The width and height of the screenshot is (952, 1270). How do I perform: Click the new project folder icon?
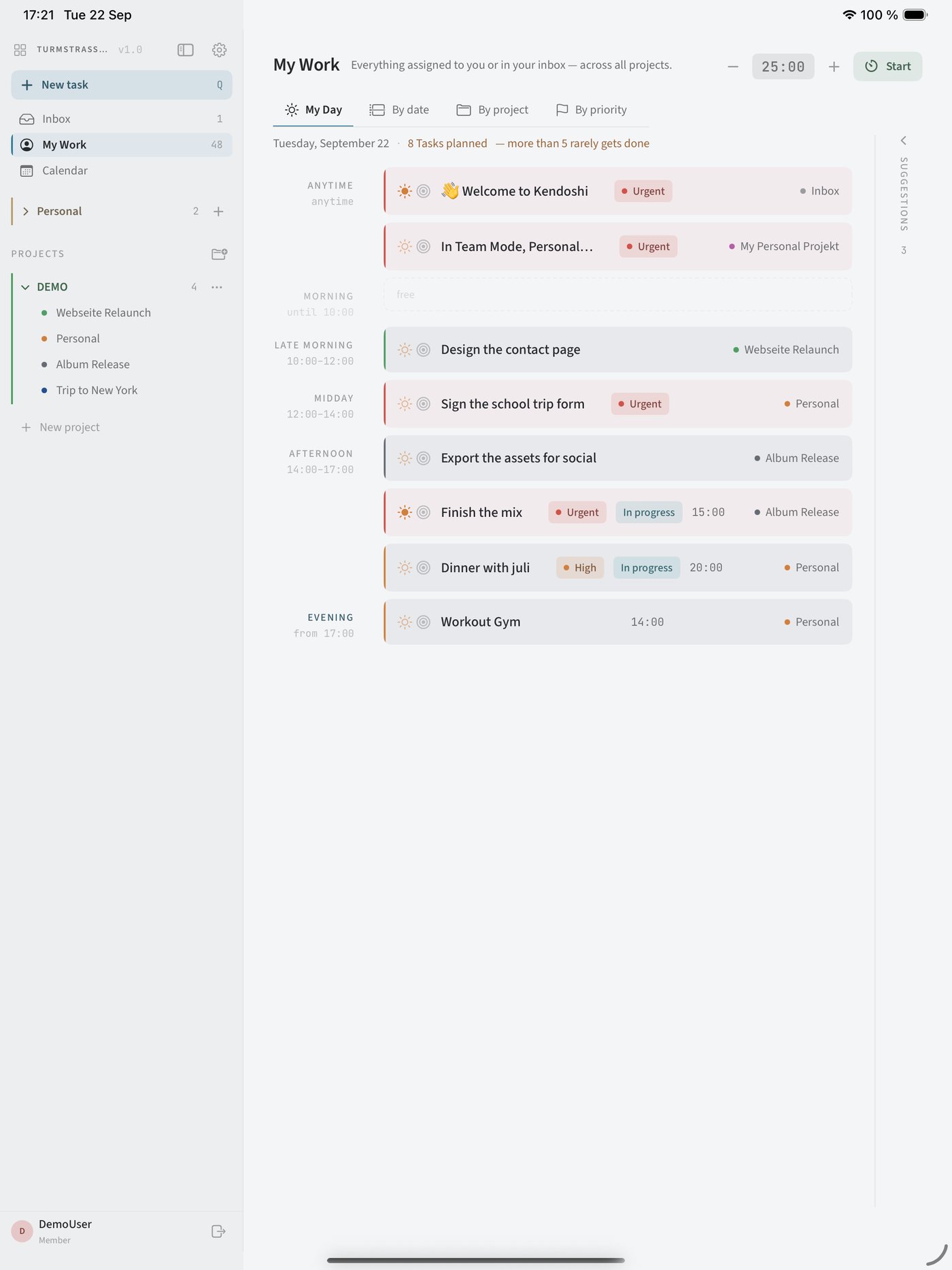[x=219, y=254]
